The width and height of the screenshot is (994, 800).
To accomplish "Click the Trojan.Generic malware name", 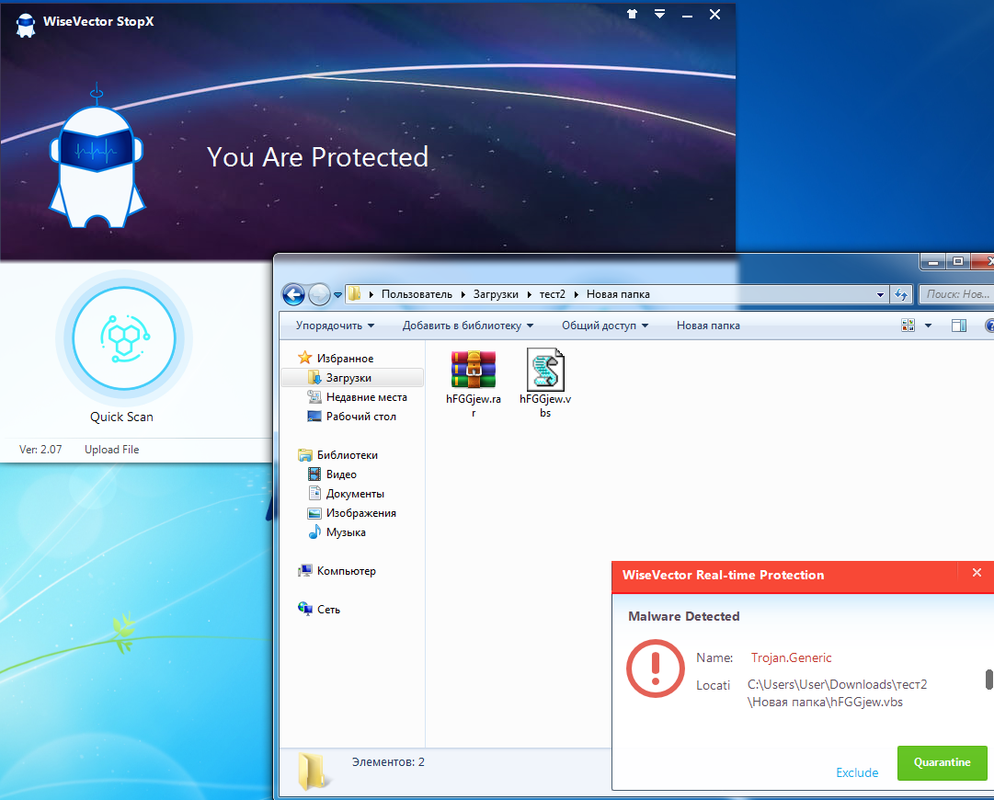I will 791,658.
